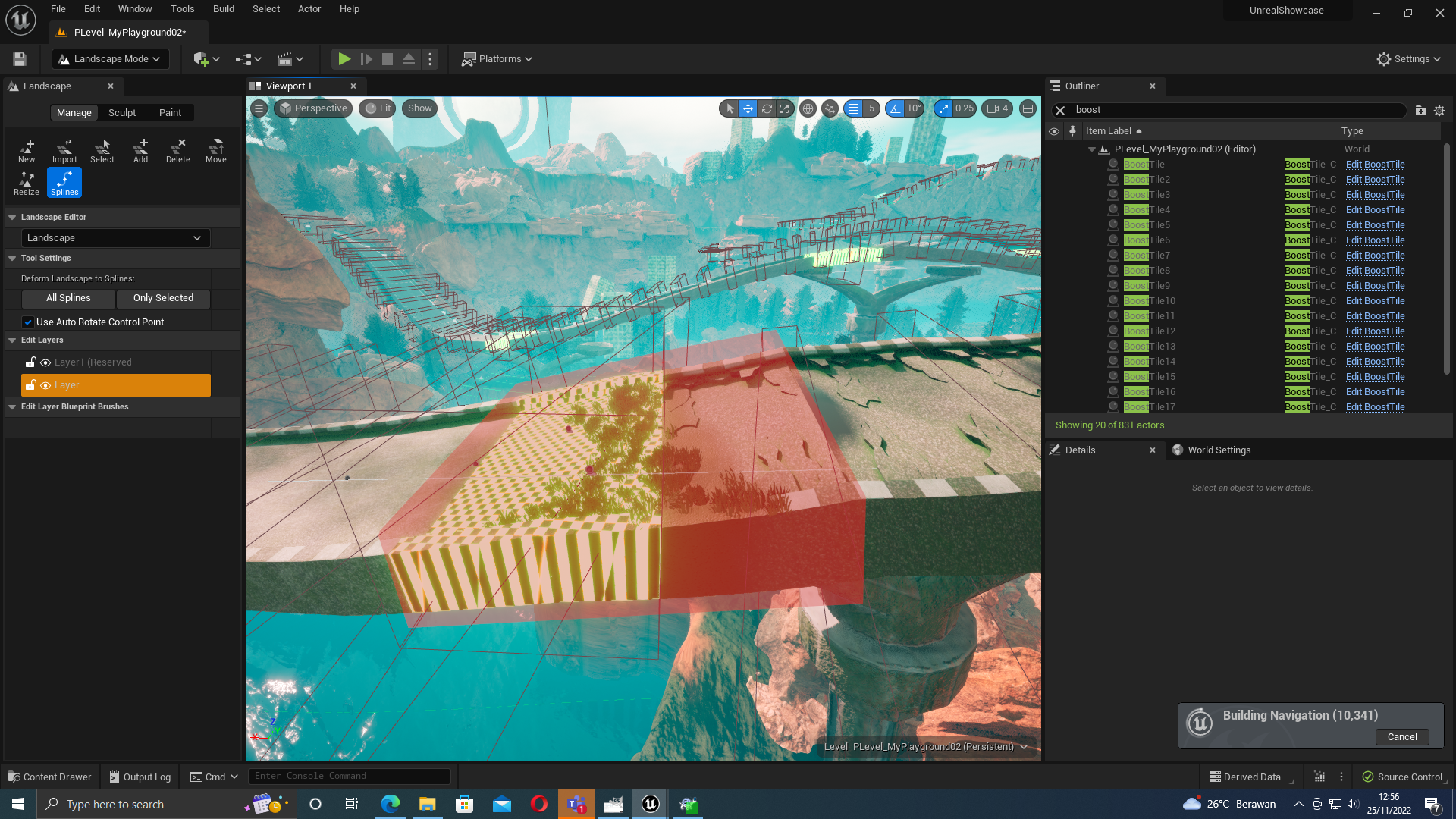Click the rotate transform mode icon
The image size is (1456, 819).
[x=767, y=108]
